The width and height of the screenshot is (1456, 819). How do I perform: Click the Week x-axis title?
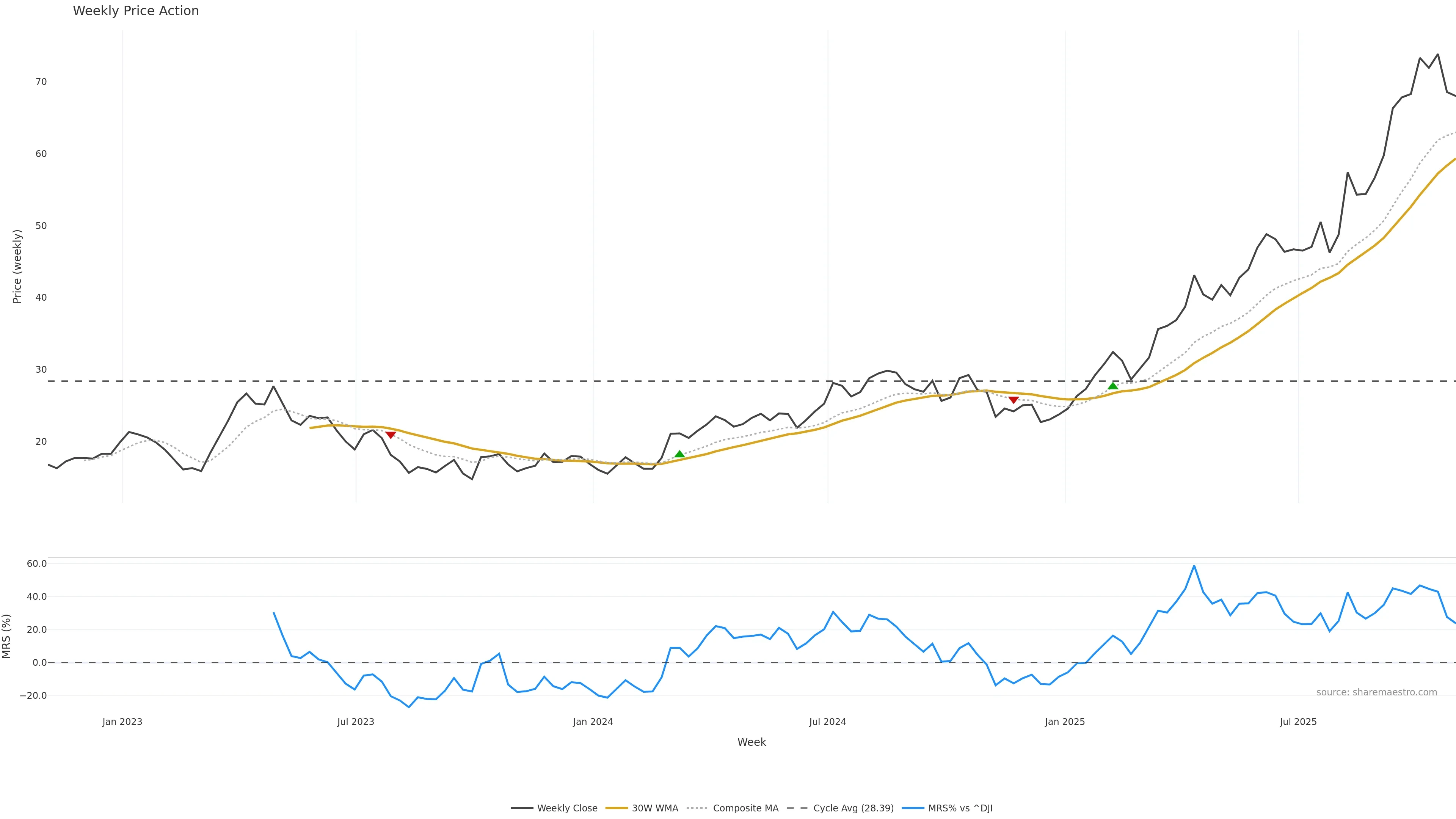point(751,742)
